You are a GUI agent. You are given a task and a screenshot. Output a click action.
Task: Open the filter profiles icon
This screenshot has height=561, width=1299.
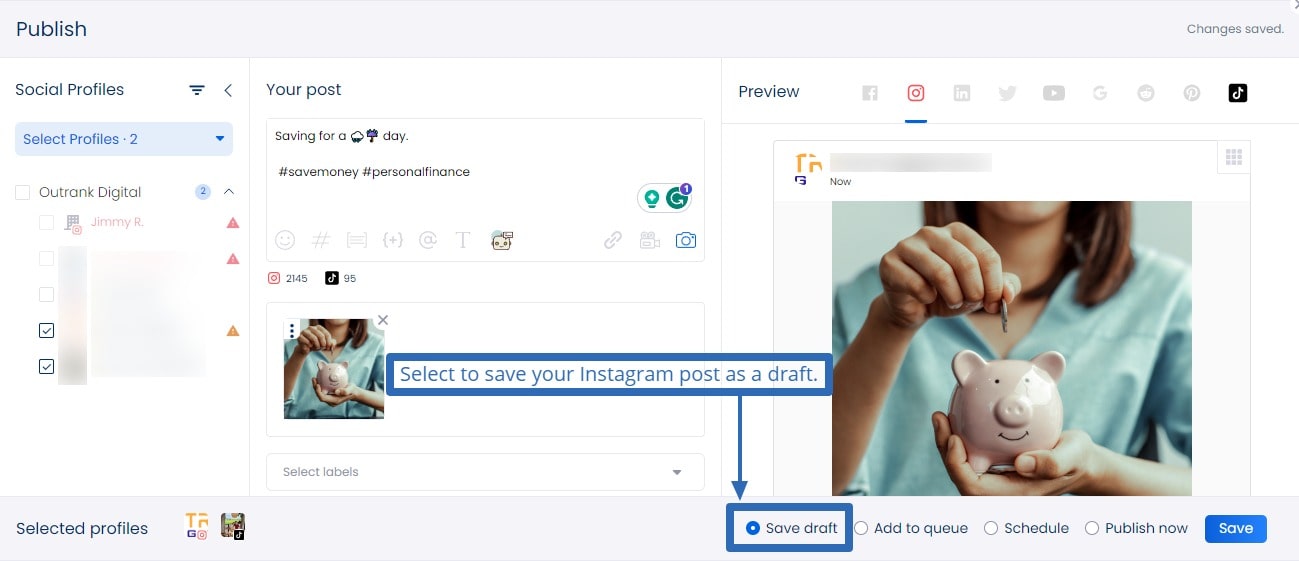[x=197, y=90]
